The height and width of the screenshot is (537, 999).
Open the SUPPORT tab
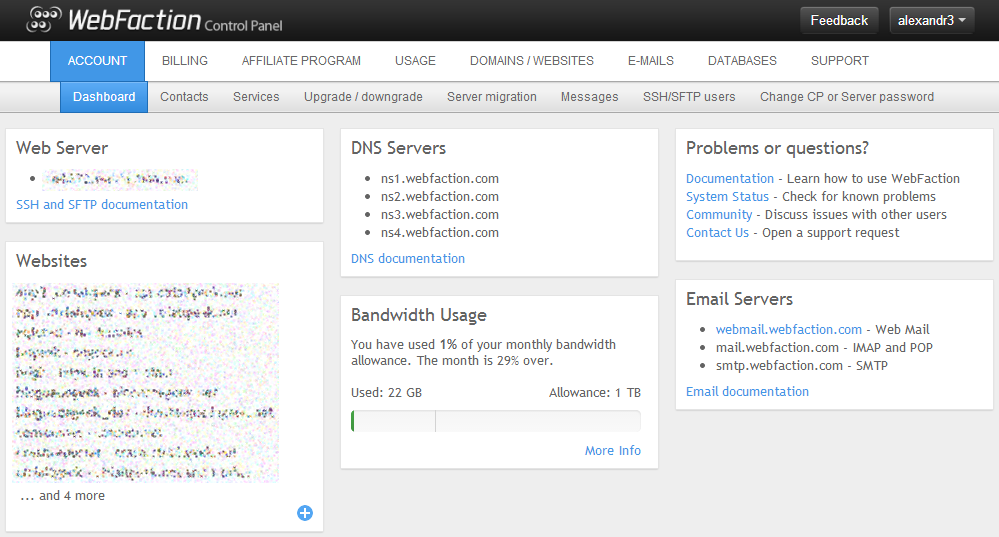(840, 61)
